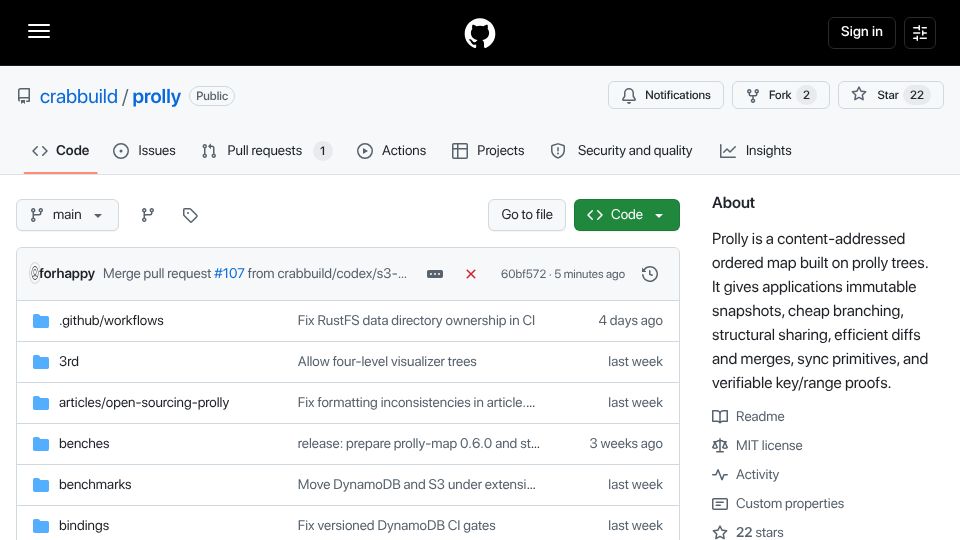The width and height of the screenshot is (960, 540).
Task: Switch to the Code tab
Action: coord(61,151)
